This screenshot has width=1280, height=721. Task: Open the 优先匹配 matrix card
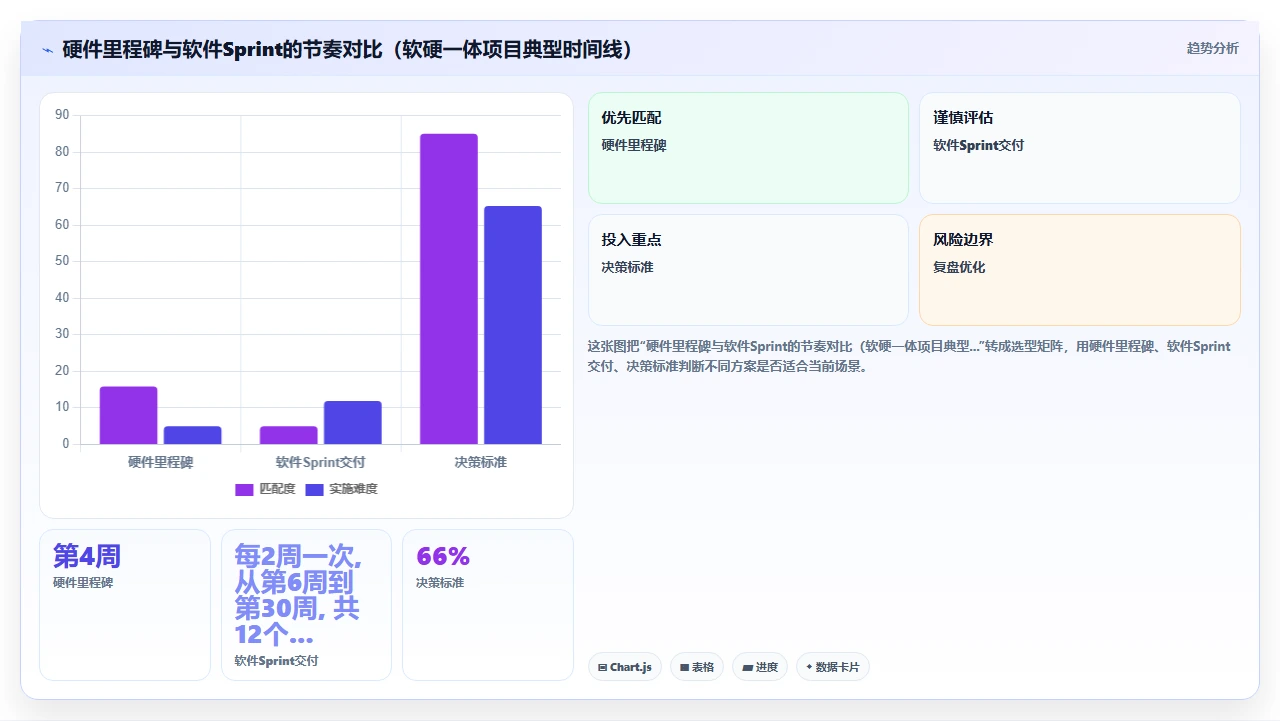(x=748, y=148)
